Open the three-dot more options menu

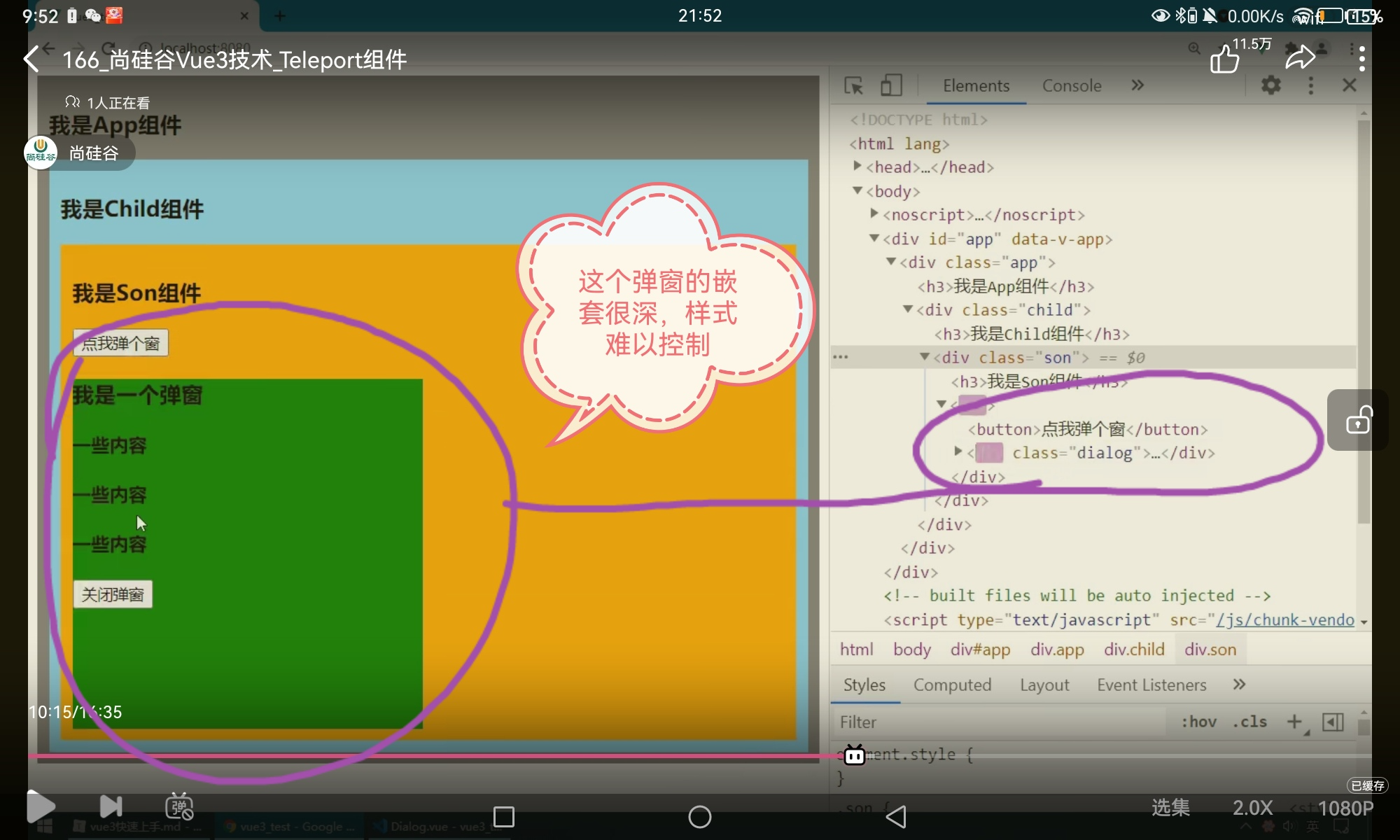point(1361,59)
